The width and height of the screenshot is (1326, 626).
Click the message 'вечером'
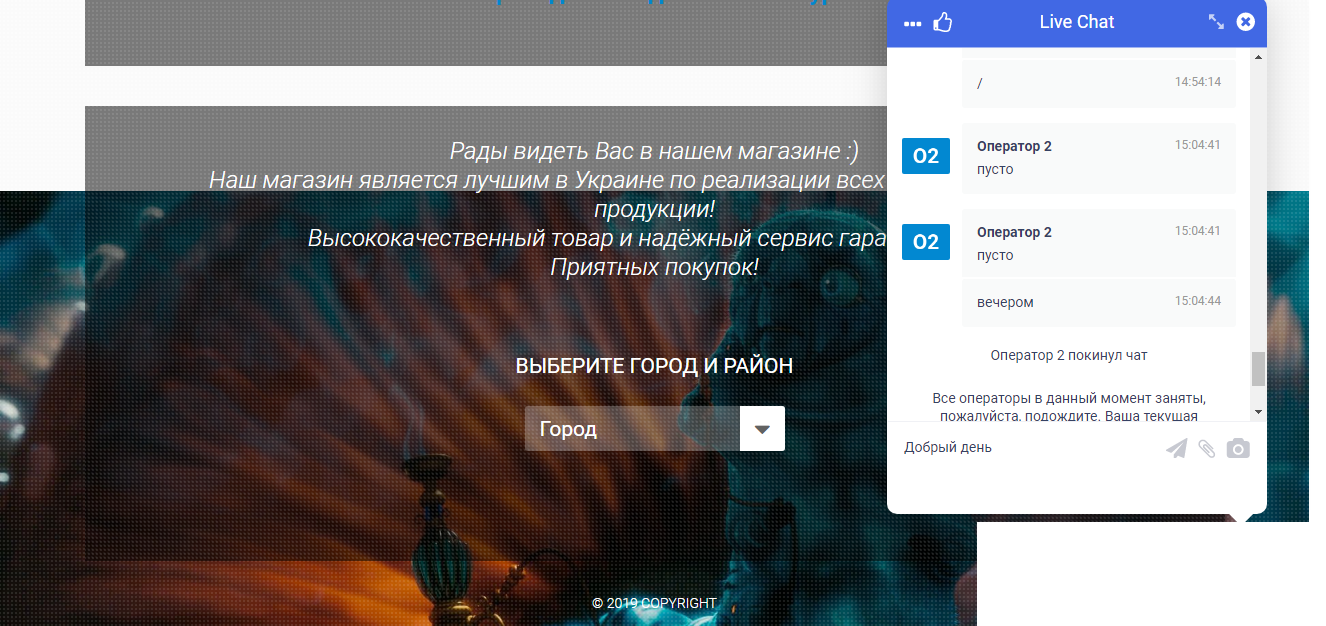coord(1005,302)
